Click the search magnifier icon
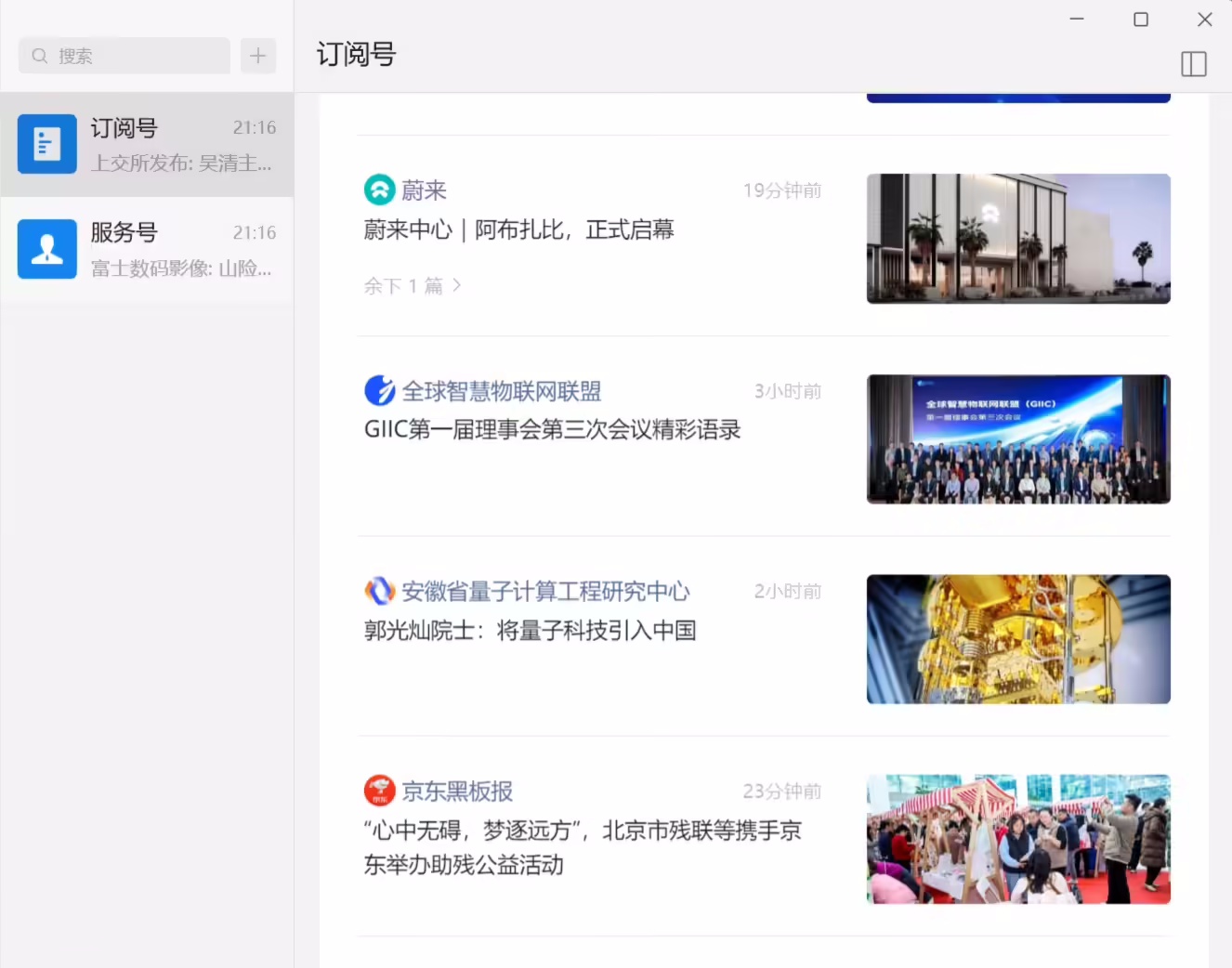The height and width of the screenshot is (968, 1232). (40, 56)
